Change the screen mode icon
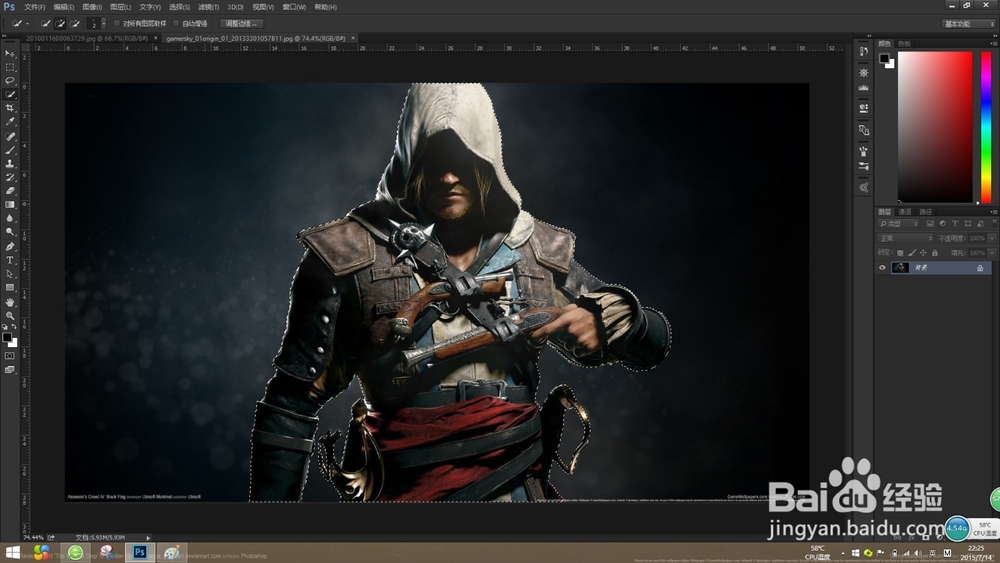 (x=10, y=370)
